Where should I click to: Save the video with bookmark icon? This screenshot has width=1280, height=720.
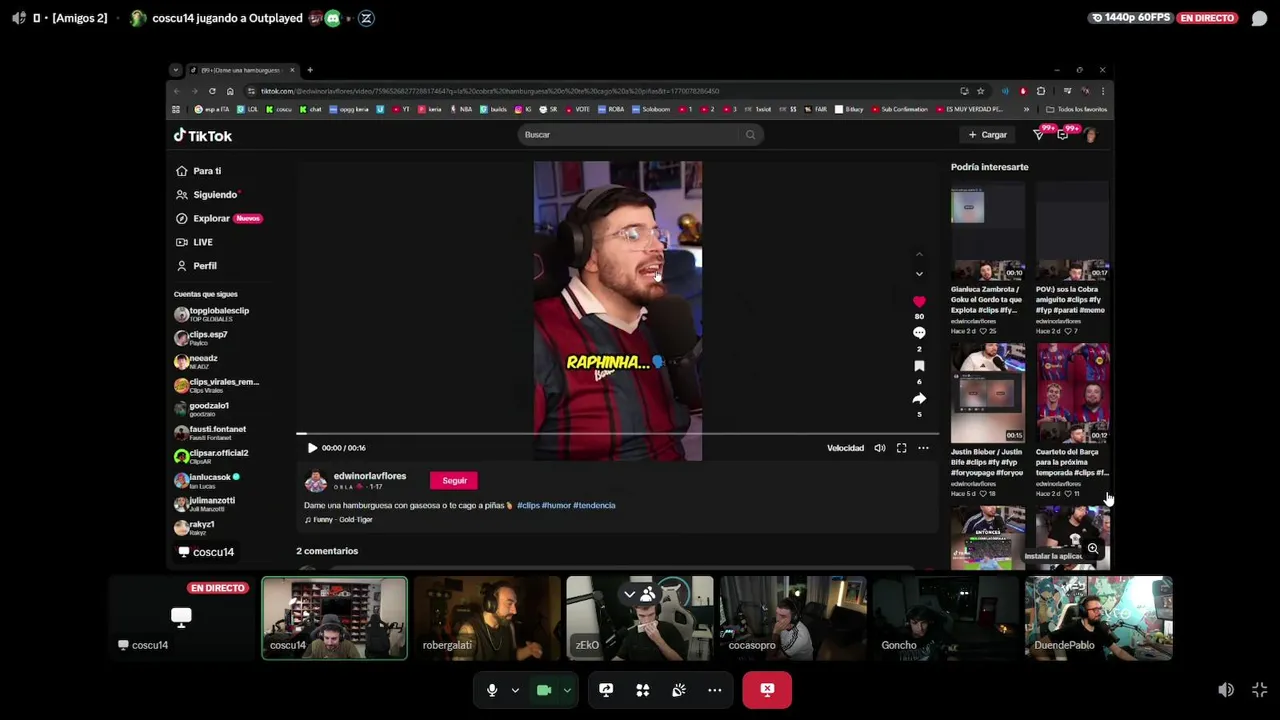coord(919,366)
